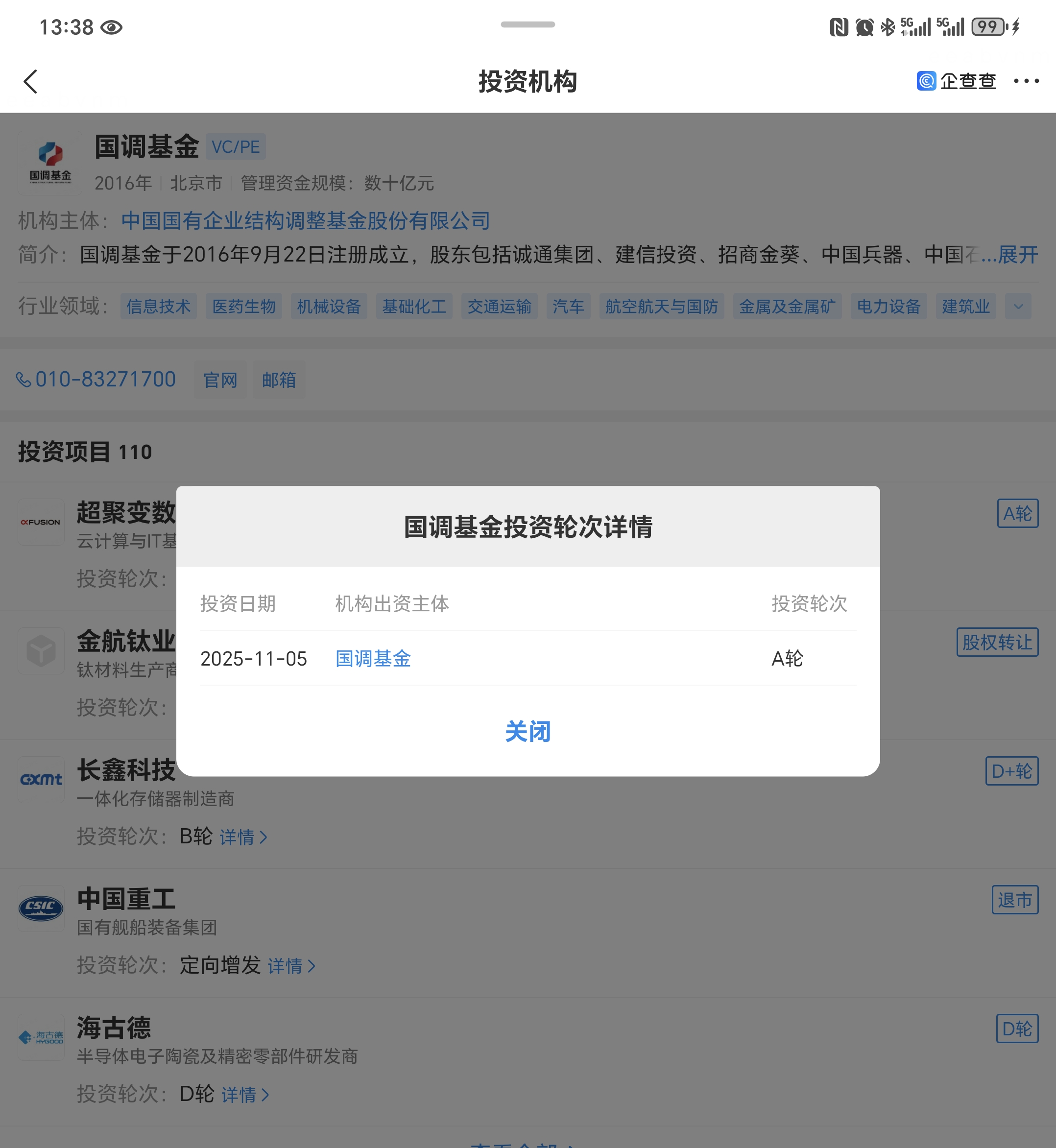Image resolution: width=1056 pixels, height=1148 pixels.
Task: Tap the CSIC 中国重工 logo
Action: [41, 908]
